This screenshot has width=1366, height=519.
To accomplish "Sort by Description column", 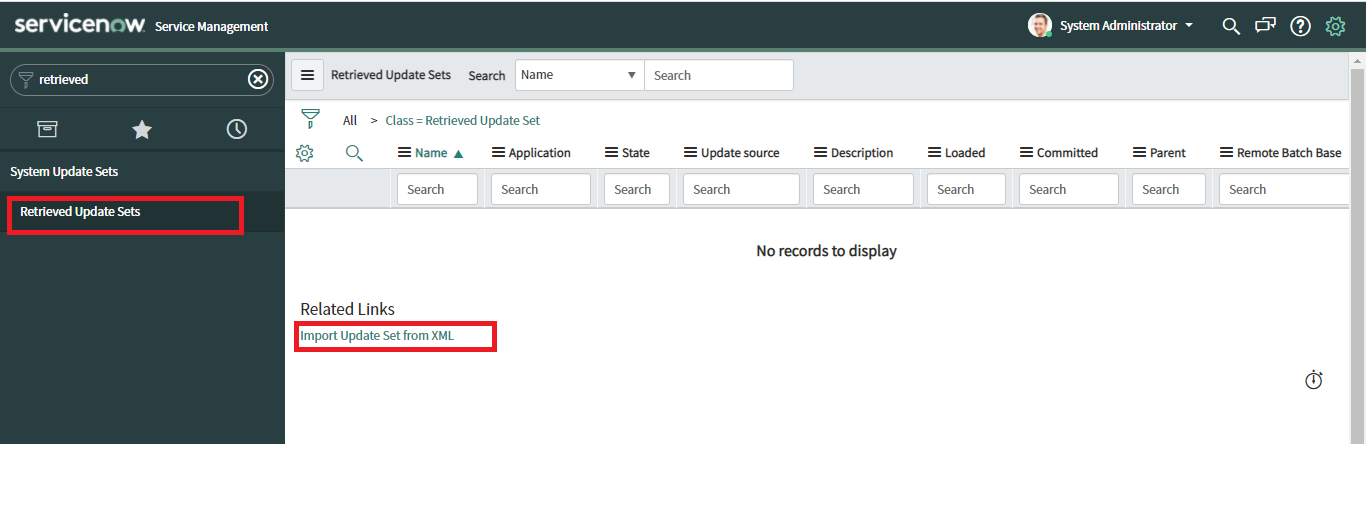I will [861, 153].
